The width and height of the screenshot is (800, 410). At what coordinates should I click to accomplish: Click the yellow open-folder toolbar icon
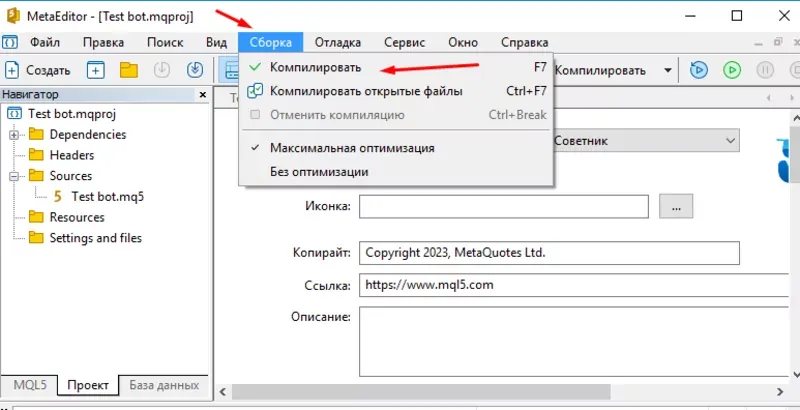pyautogui.click(x=129, y=70)
